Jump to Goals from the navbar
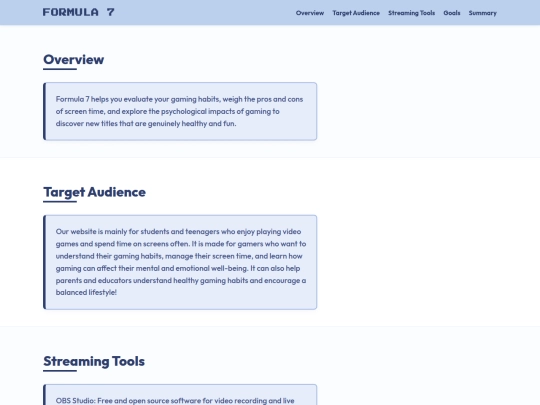 [x=451, y=13]
